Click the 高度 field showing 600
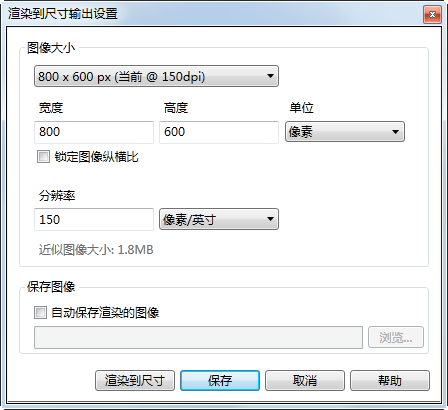Viewport: 448px width, 410px height. pos(219,132)
